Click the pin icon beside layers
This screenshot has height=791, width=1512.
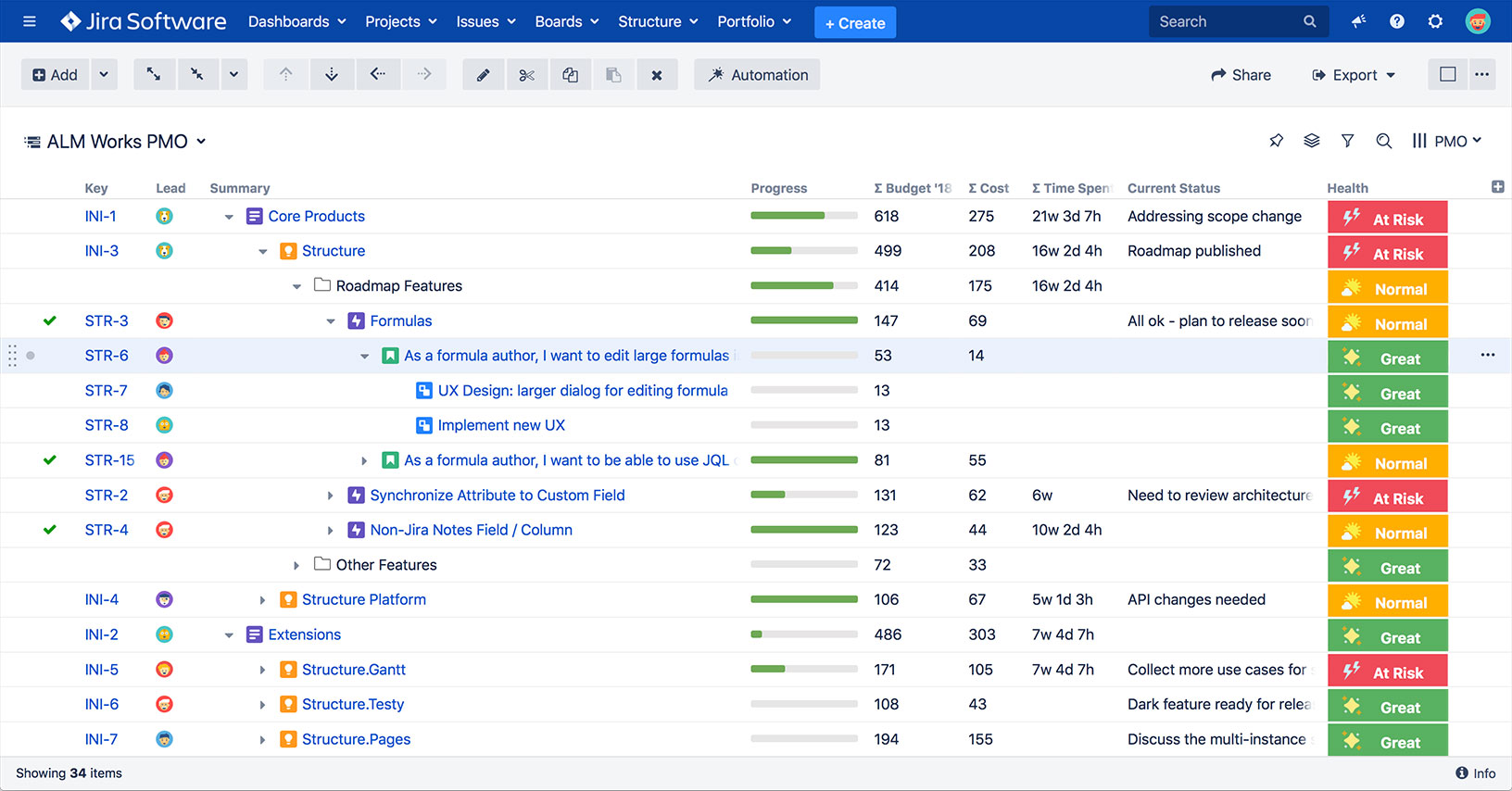point(1276,141)
